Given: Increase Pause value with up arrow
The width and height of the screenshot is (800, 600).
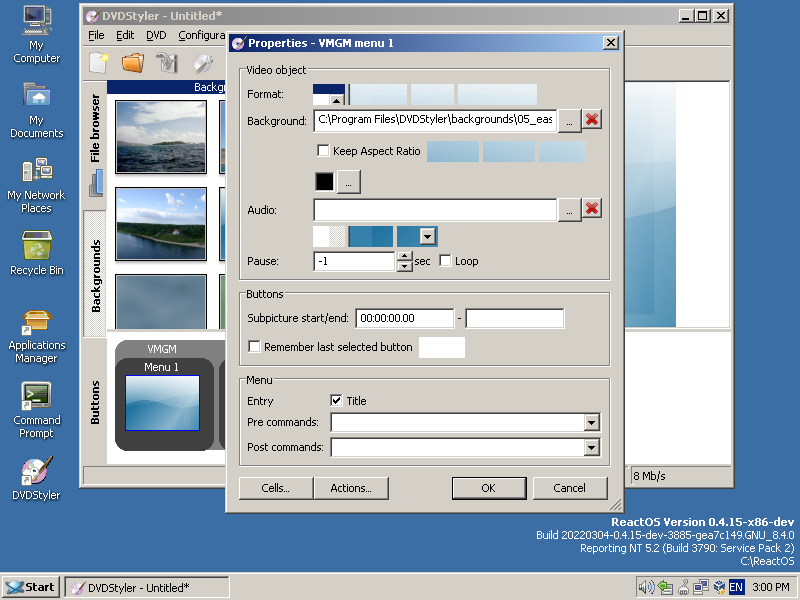Looking at the screenshot, I should coord(404,256).
